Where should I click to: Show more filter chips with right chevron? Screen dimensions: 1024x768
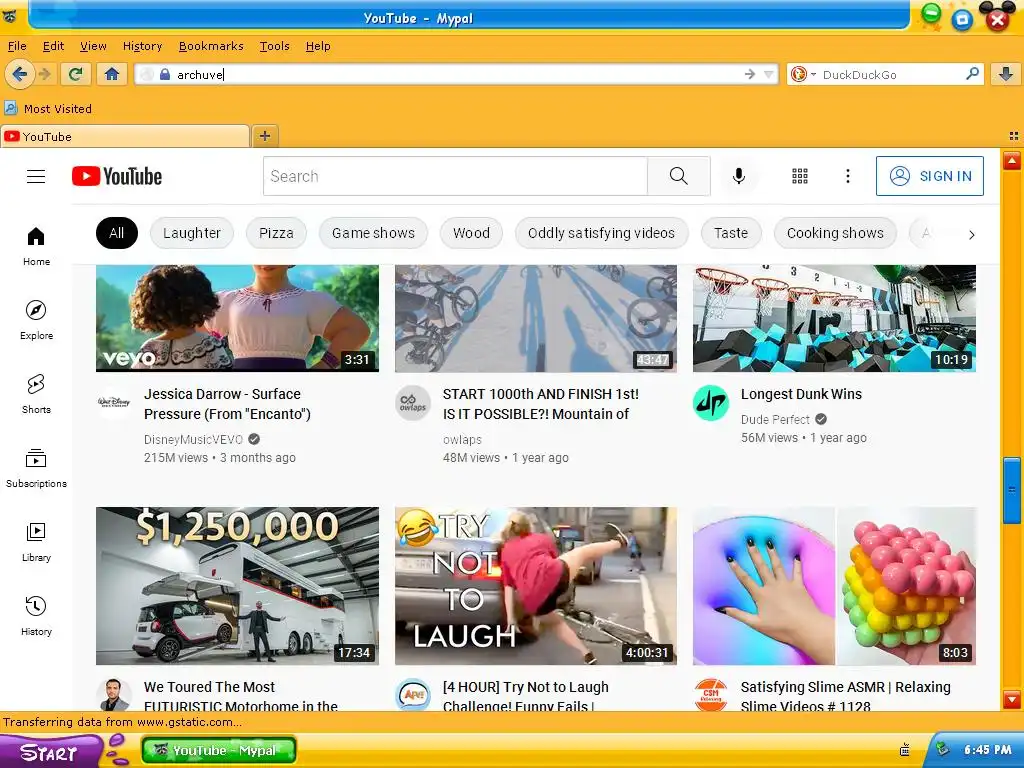[972, 234]
